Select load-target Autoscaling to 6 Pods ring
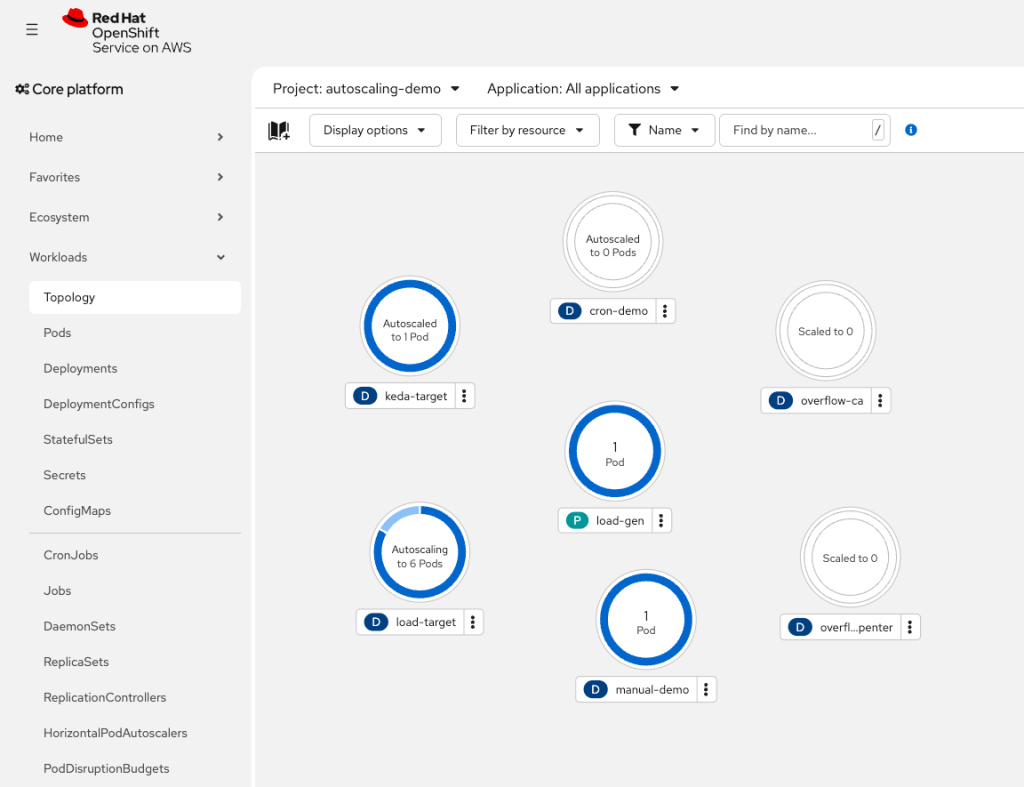1024x787 pixels. [420, 553]
